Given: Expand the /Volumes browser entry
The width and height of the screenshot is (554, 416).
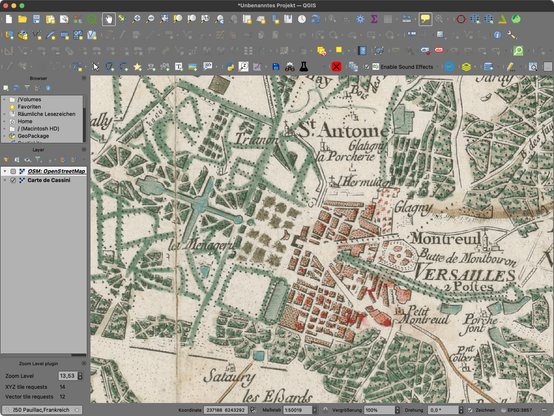Looking at the screenshot, I should pyautogui.click(x=5, y=100).
